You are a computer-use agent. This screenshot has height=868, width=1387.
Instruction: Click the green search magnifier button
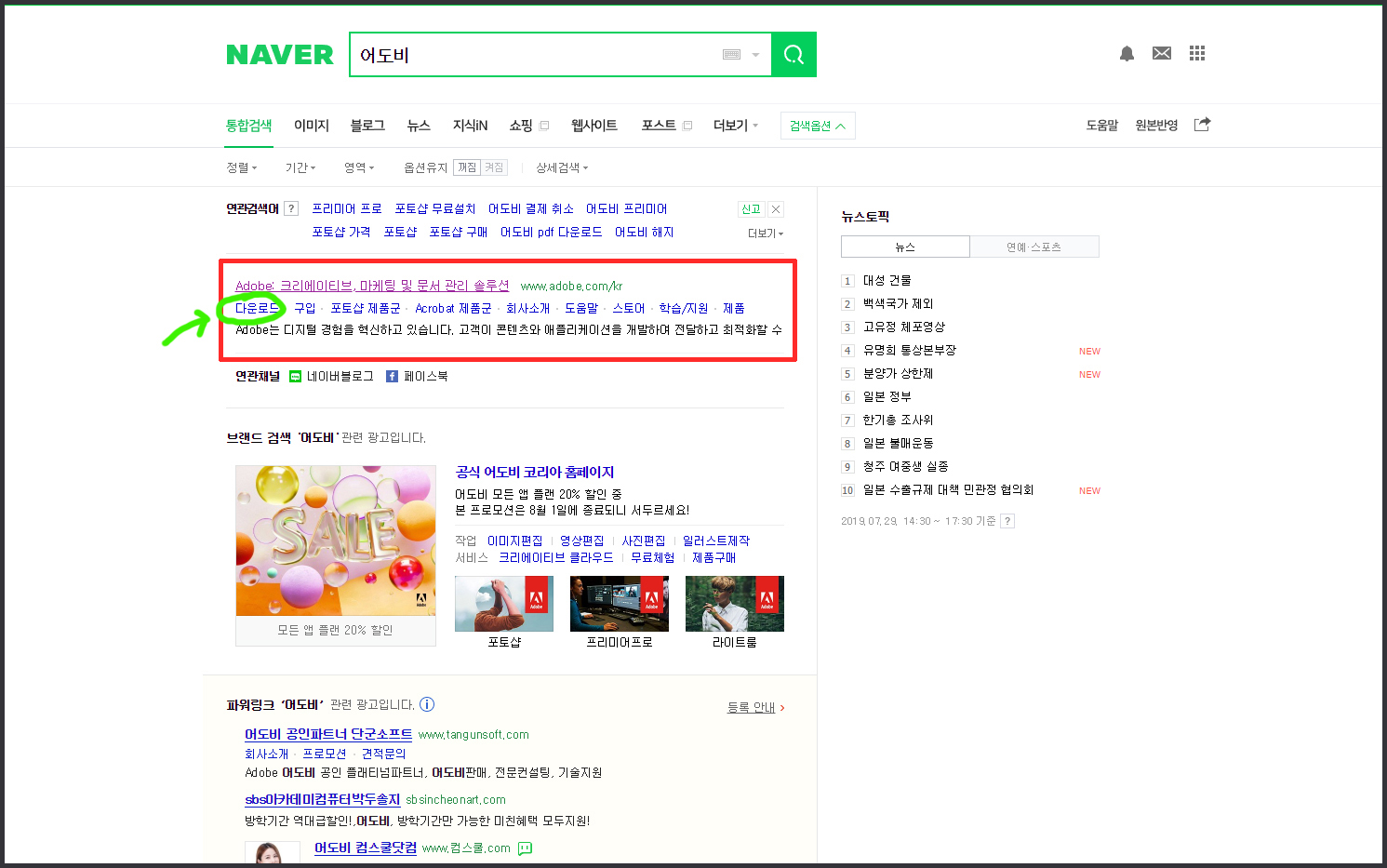tap(794, 55)
